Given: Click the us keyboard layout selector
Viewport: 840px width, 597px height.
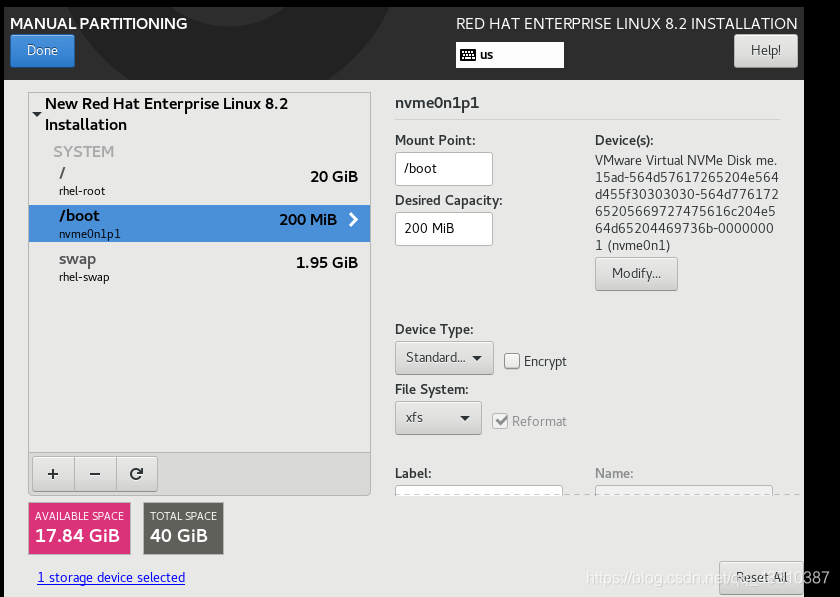Looking at the screenshot, I should pos(509,55).
